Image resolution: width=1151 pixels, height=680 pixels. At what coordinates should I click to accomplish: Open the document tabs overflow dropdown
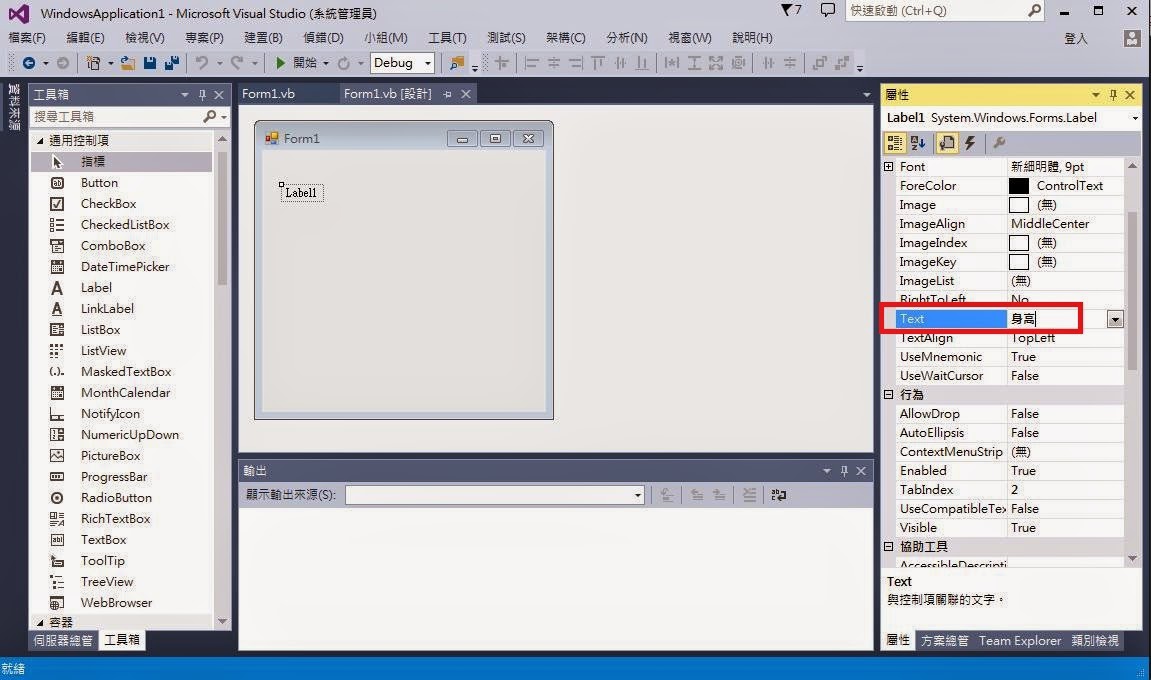point(866,95)
